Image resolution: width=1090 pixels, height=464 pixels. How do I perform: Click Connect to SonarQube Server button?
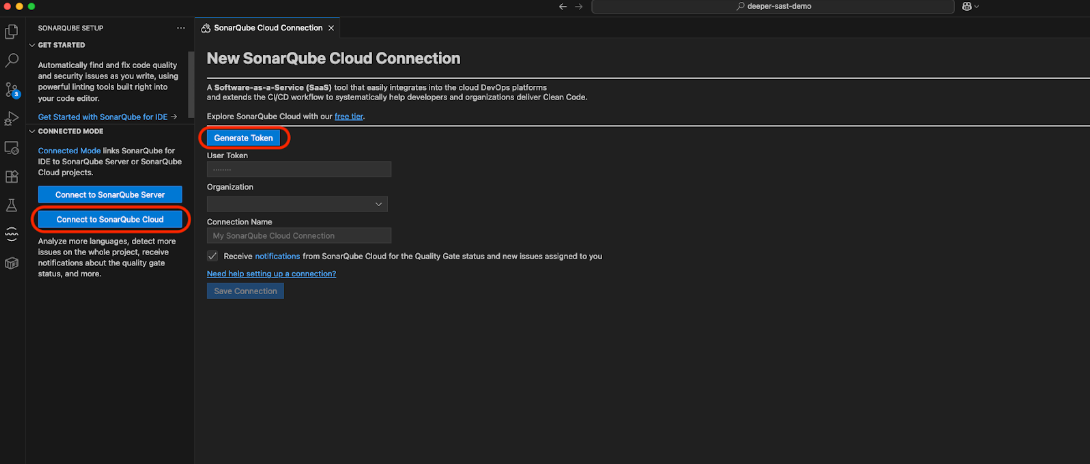pos(110,194)
